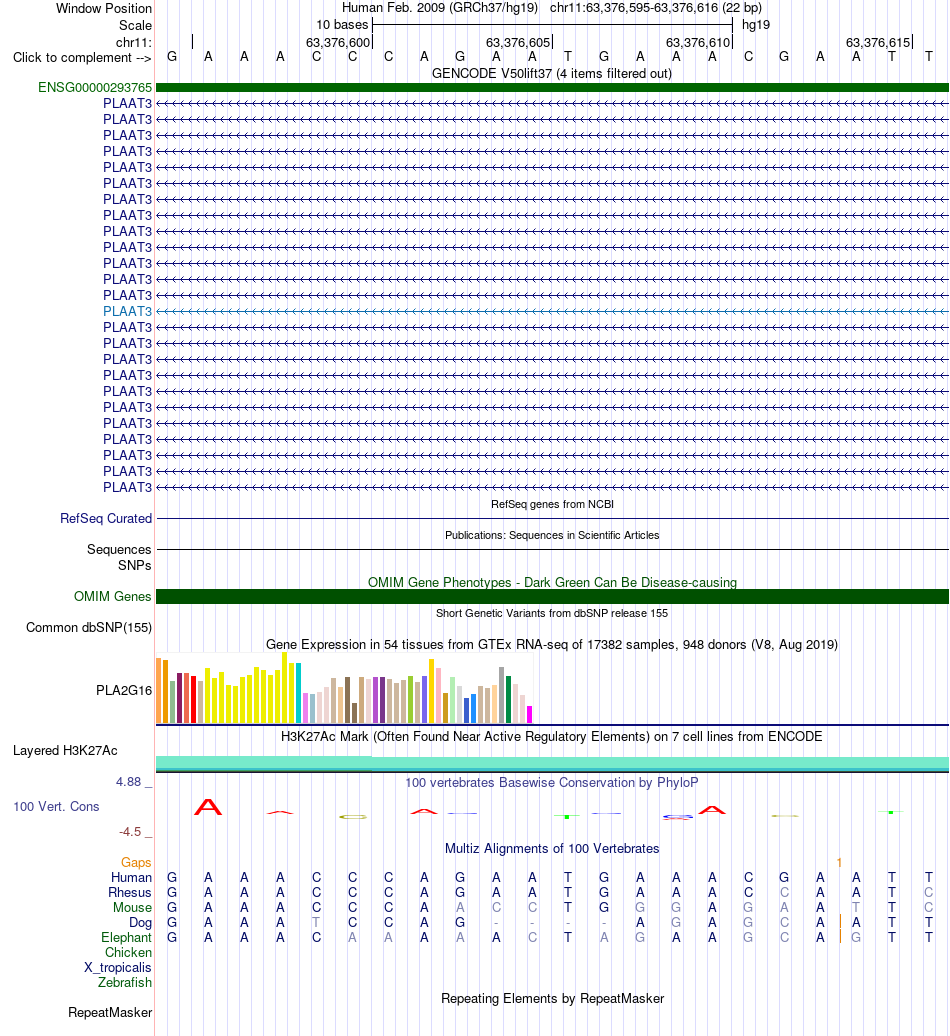Click the dark green OMIM Genes bar
Image resolution: width=950 pixels, height=1036 pixels.
click(552, 597)
